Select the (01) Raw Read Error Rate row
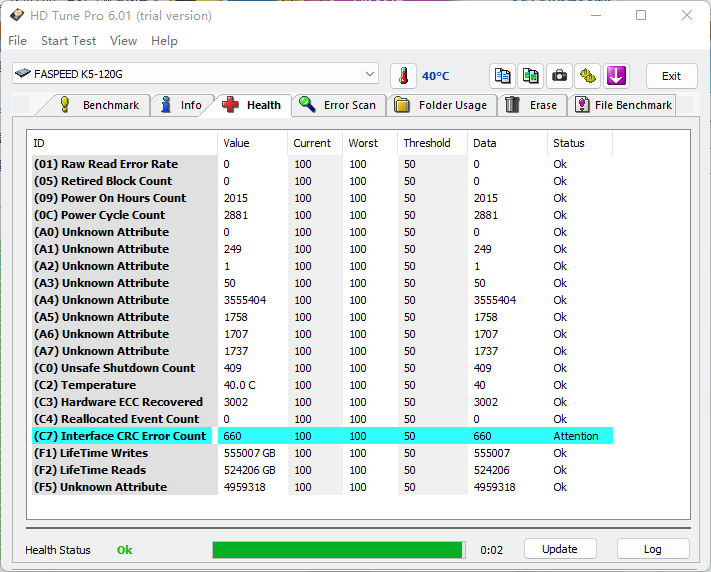The height and width of the screenshot is (572, 711). pyautogui.click(x=322, y=164)
